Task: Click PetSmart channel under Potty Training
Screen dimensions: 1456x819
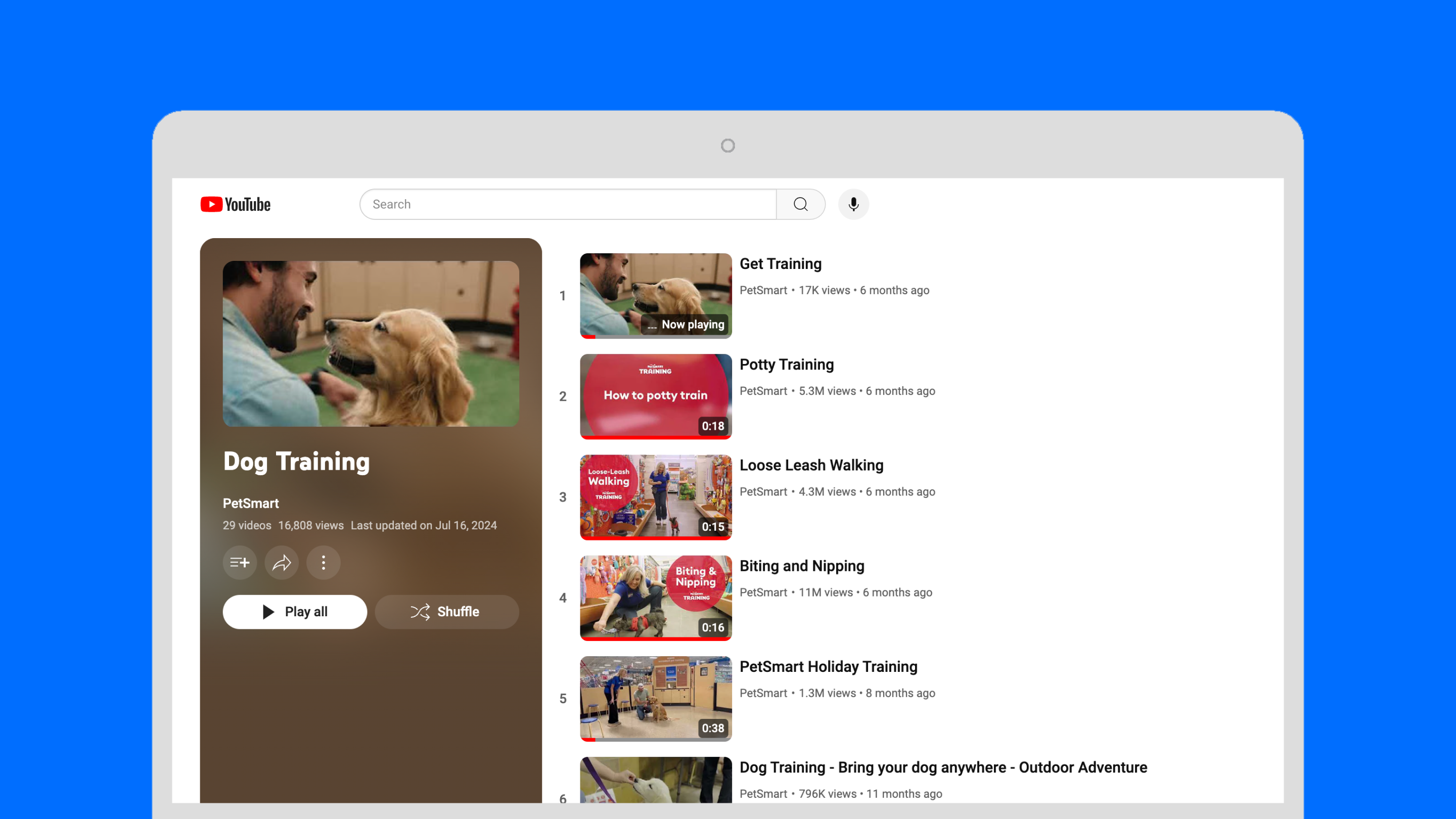Action: point(763,391)
